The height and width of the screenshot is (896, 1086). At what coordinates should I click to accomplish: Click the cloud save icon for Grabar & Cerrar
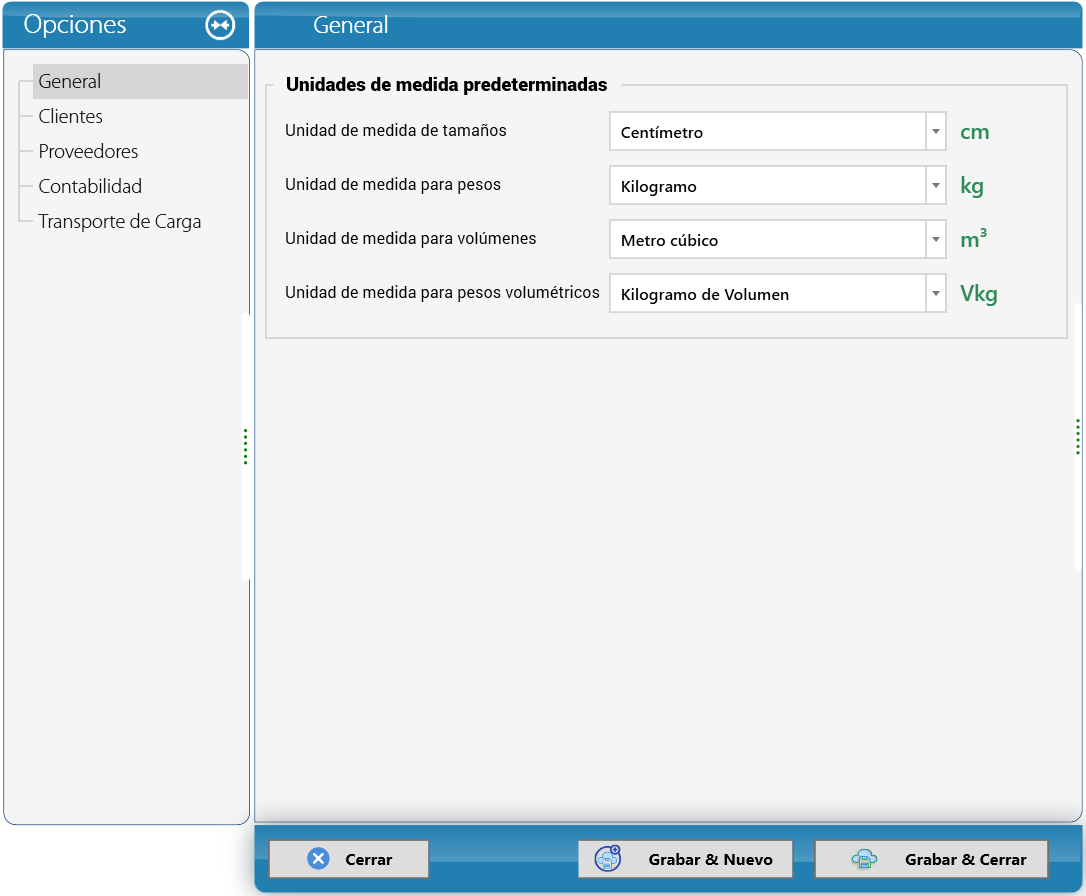tap(864, 859)
